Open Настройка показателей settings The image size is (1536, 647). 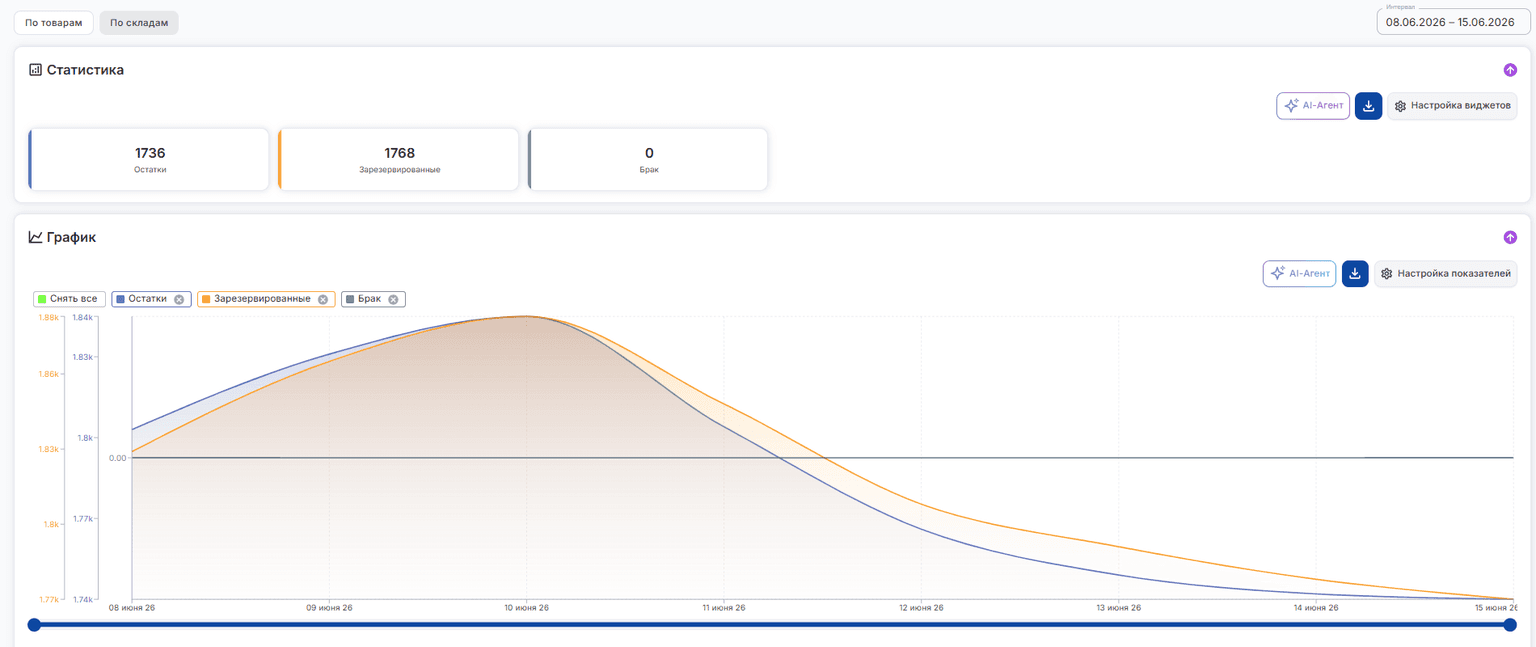(x=1445, y=274)
